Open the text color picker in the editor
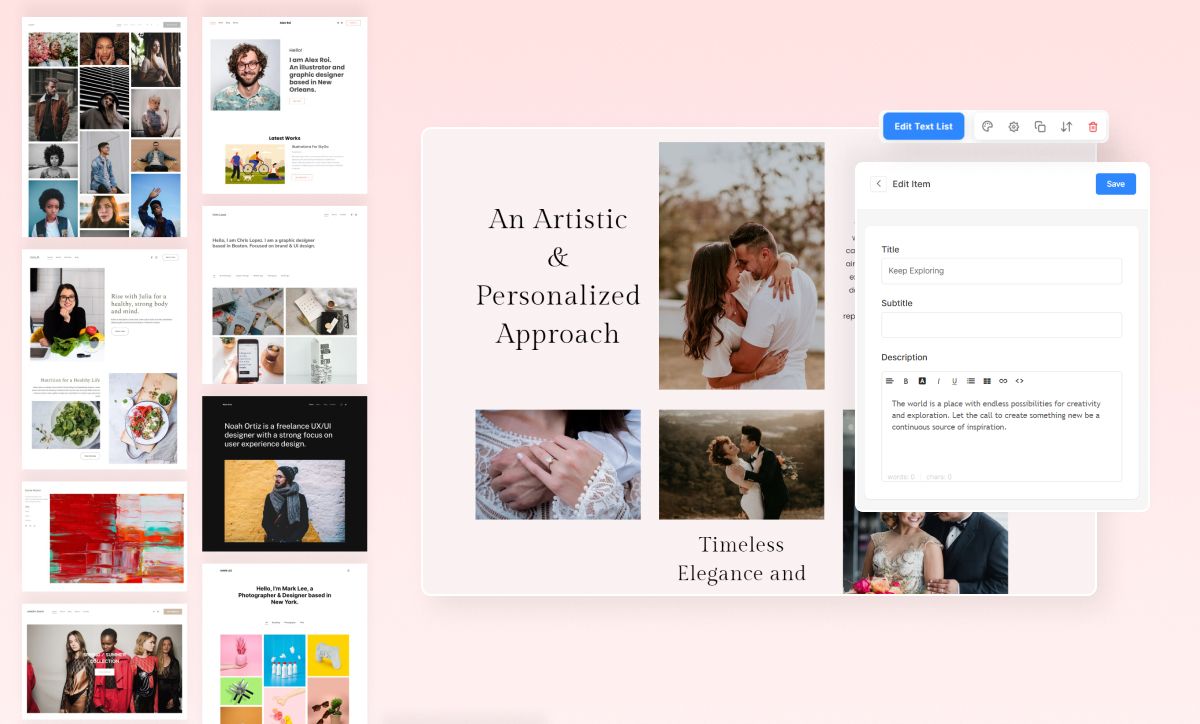1200x724 pixels. click(922, 381)
